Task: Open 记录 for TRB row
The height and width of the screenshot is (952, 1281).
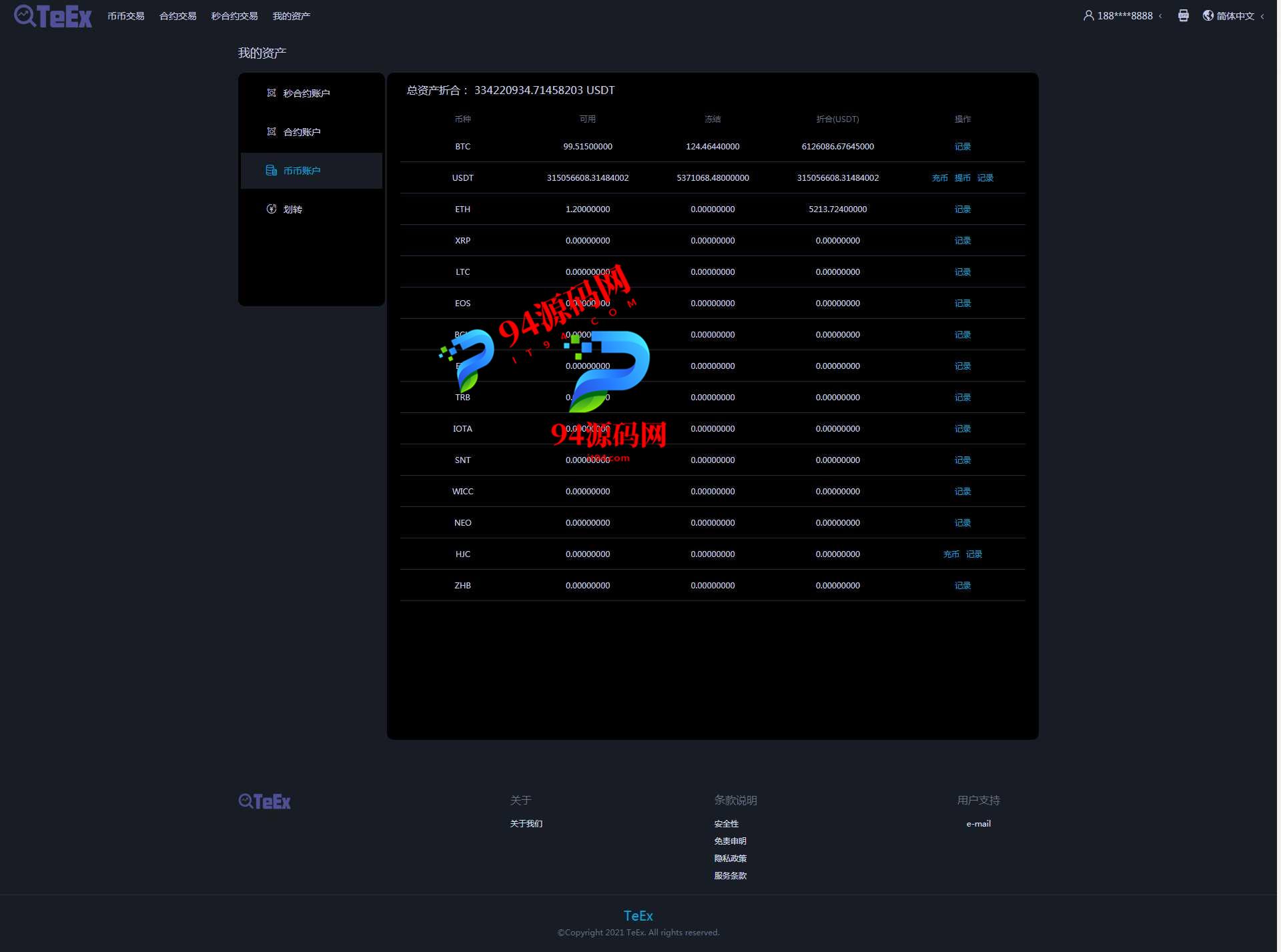Action: point(963,398)
